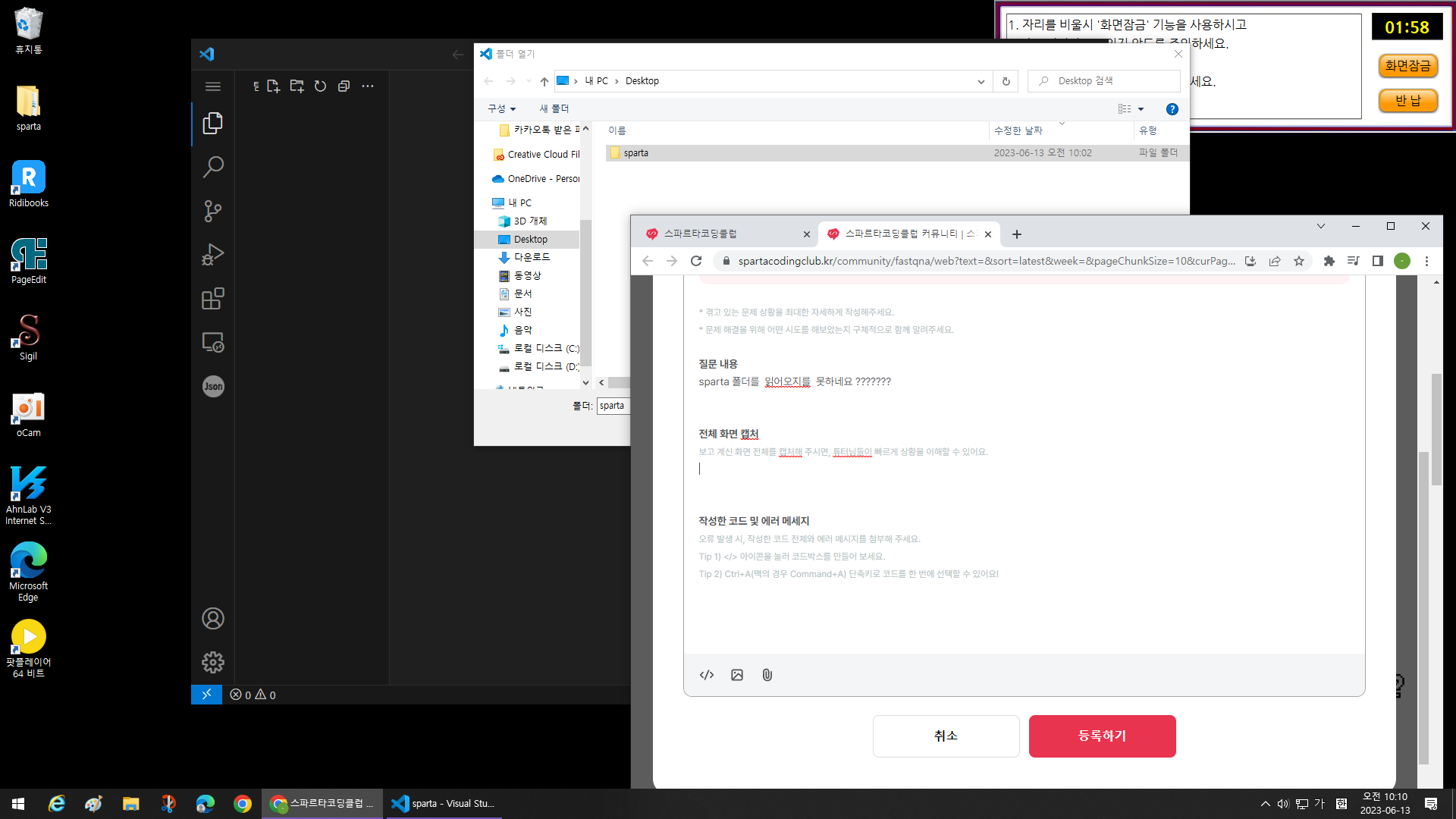Open Chrome side panel

[x=1378, y=261]
